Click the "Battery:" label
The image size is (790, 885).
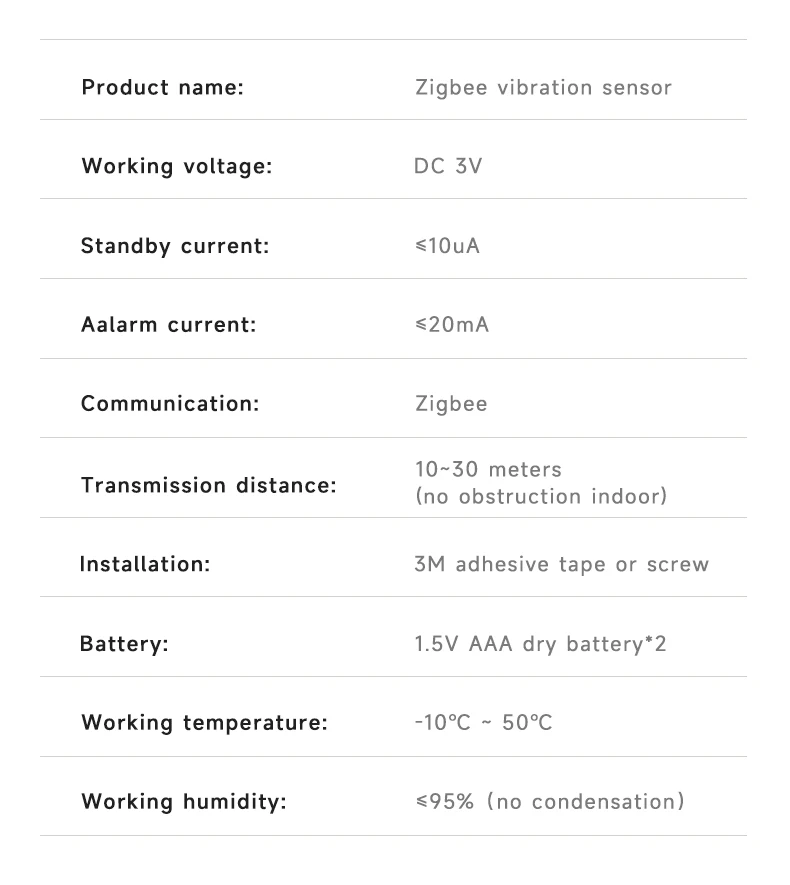click(x=124, y=644)
